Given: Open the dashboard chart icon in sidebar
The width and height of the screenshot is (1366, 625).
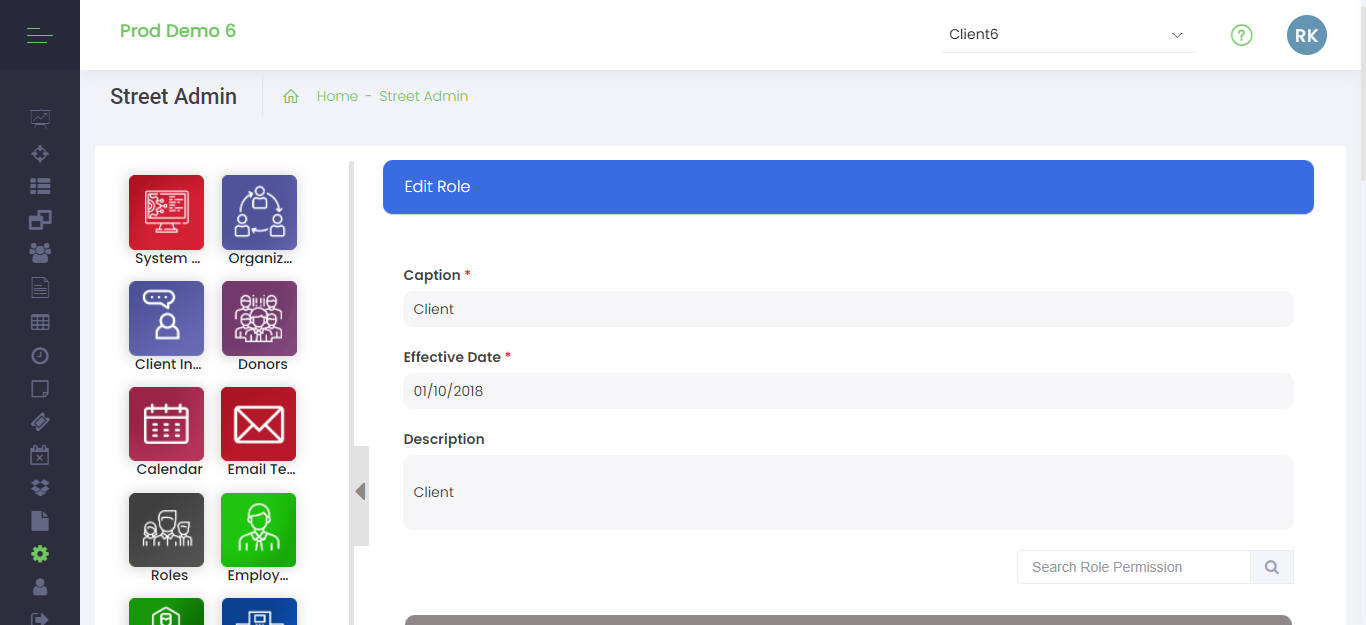Looking at the screenshot, I should coord(40,118).
